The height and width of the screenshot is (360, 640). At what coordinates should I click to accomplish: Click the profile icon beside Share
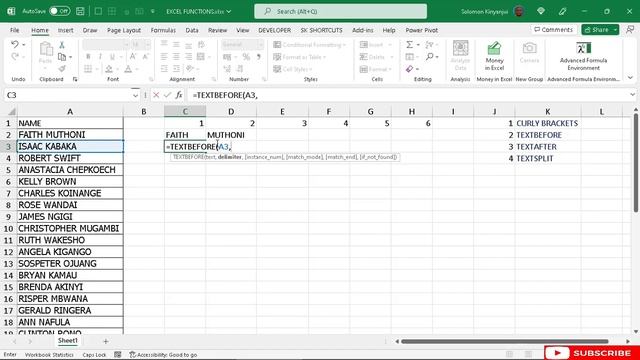630,29
